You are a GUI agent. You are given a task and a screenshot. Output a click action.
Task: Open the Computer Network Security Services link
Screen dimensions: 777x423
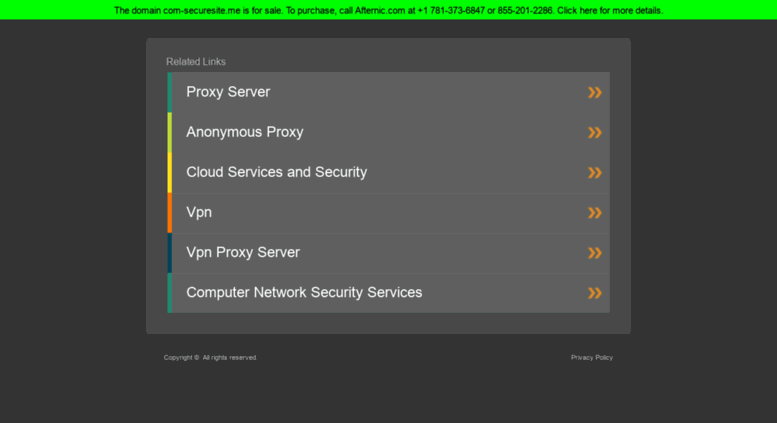pyautogui.click(x=304, y=293)
